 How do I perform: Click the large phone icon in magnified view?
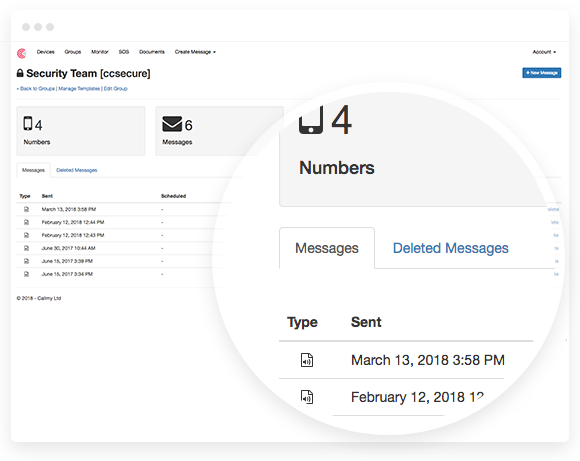[311, 120]
